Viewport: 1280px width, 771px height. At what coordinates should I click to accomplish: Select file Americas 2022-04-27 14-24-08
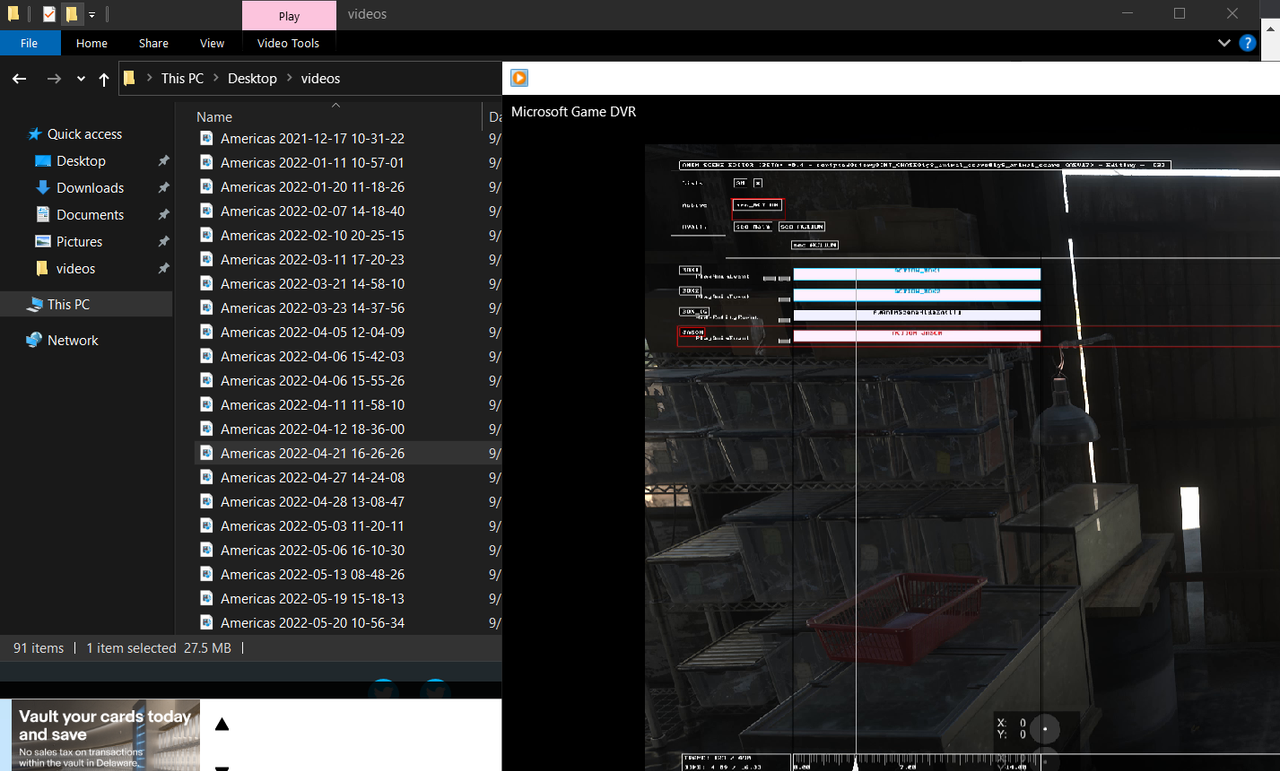click(x=312, y=478)
